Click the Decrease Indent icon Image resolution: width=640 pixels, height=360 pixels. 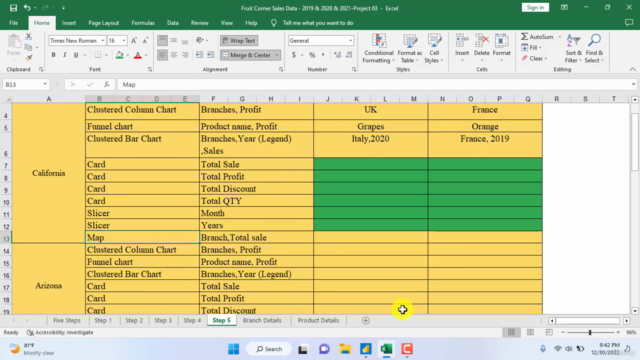click(x=199, y=55)
